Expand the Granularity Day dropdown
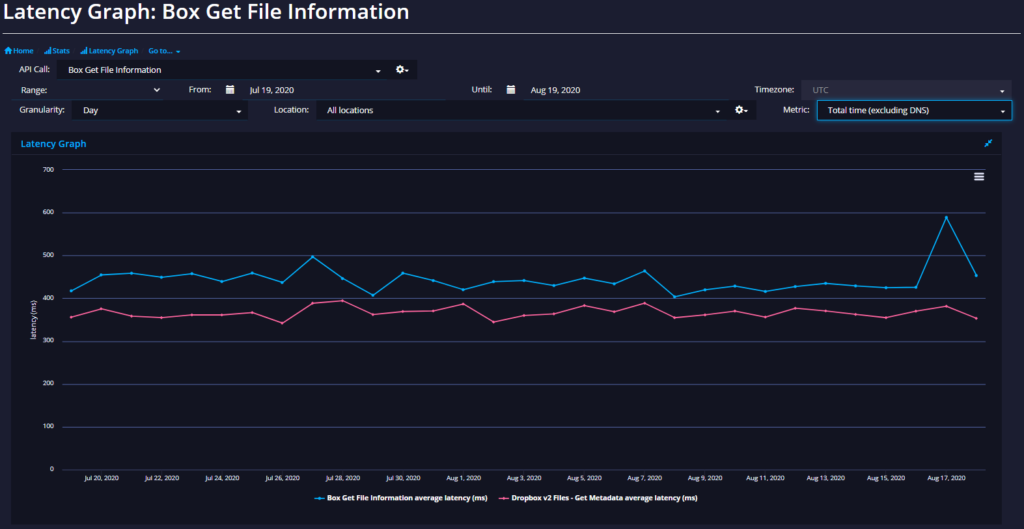This screenshot has height=529, width=1024. (160, 110)
